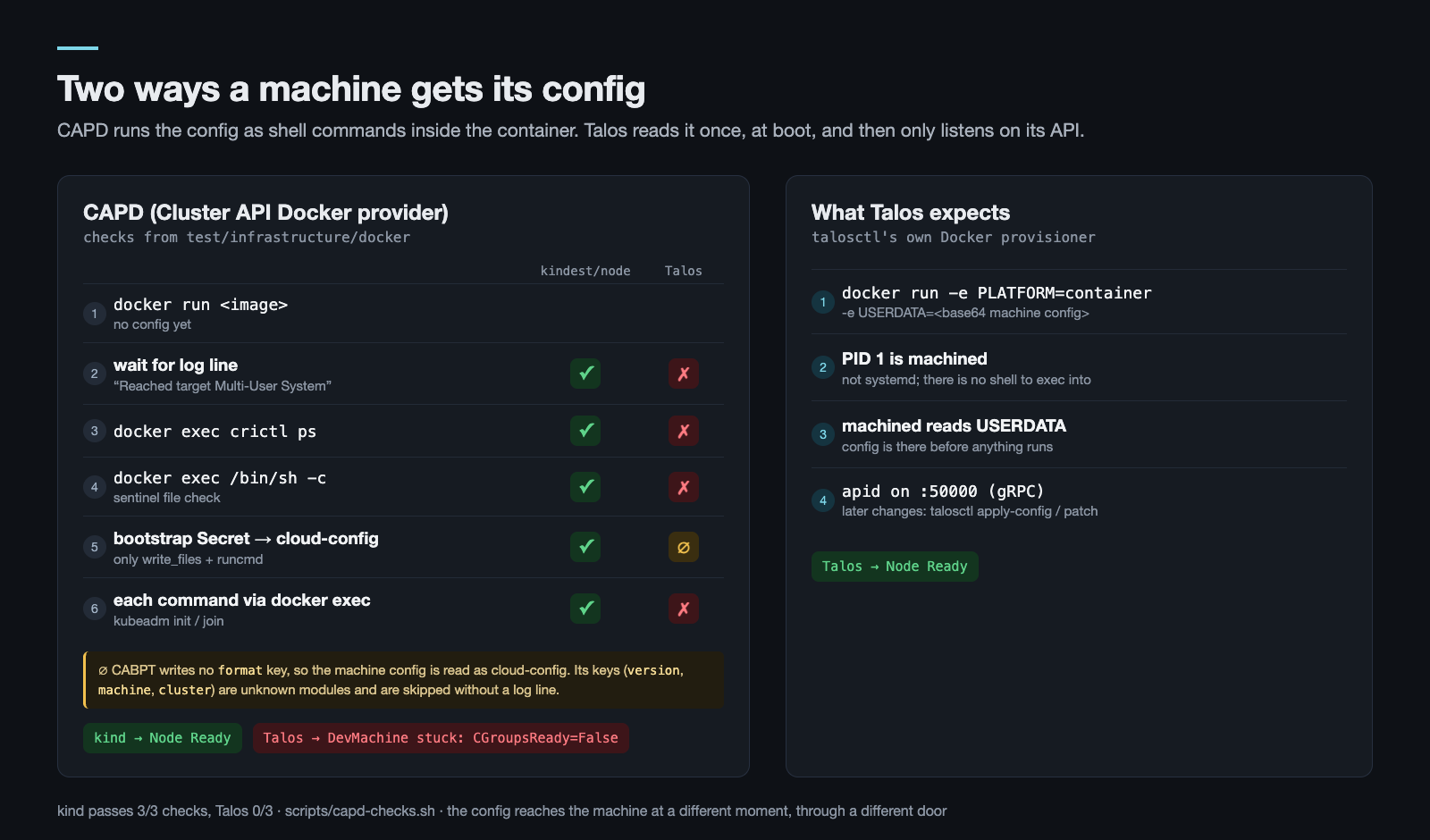Click the green check for wait for log line
This screenshot has width=1430, height=840.
coord(585,374)
